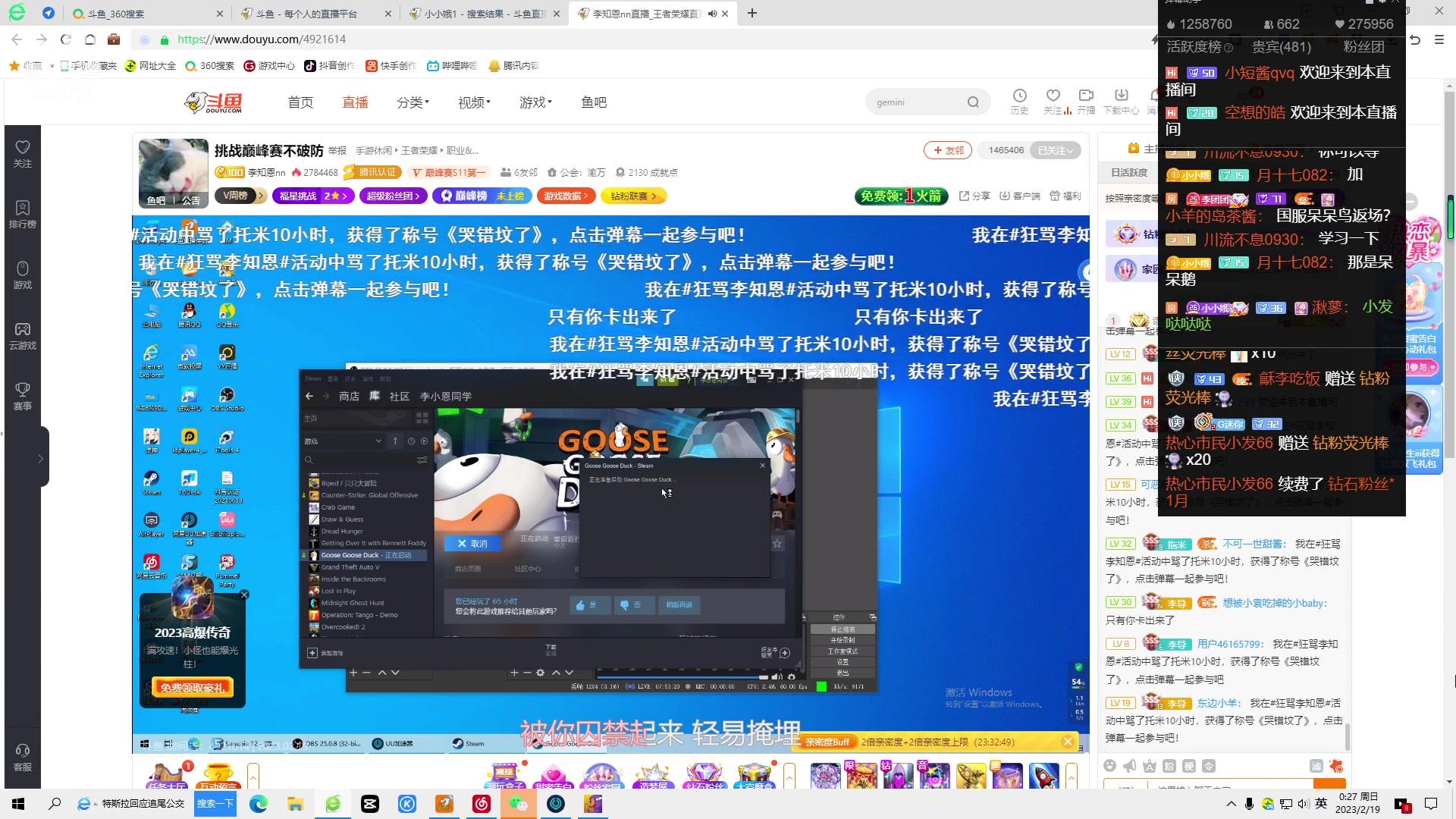The height and width of the screenshot is (819, 1456).
Task: Expand the task bar up-arrow near 互动预言
Action: pos(253,777)
